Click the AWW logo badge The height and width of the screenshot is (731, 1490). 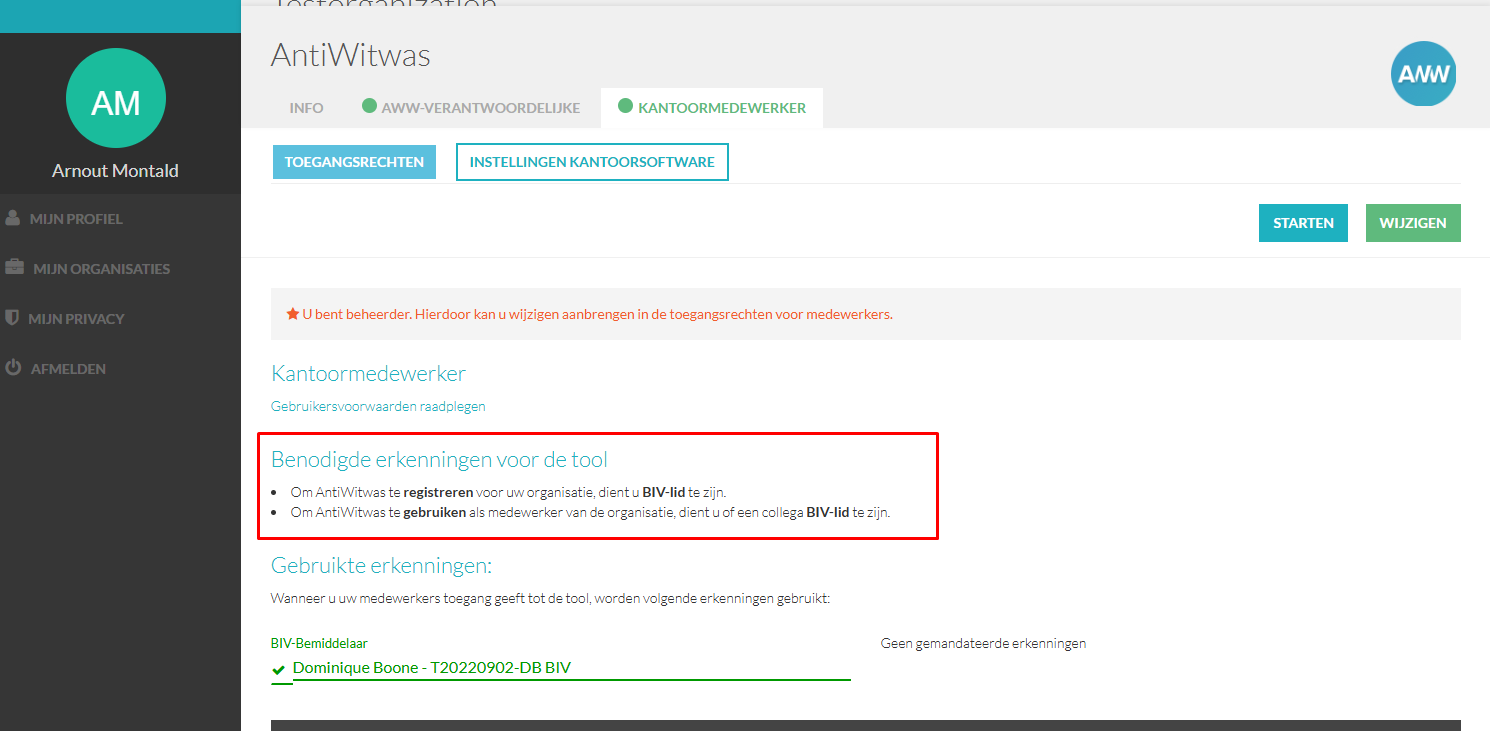click(1423, 73)
